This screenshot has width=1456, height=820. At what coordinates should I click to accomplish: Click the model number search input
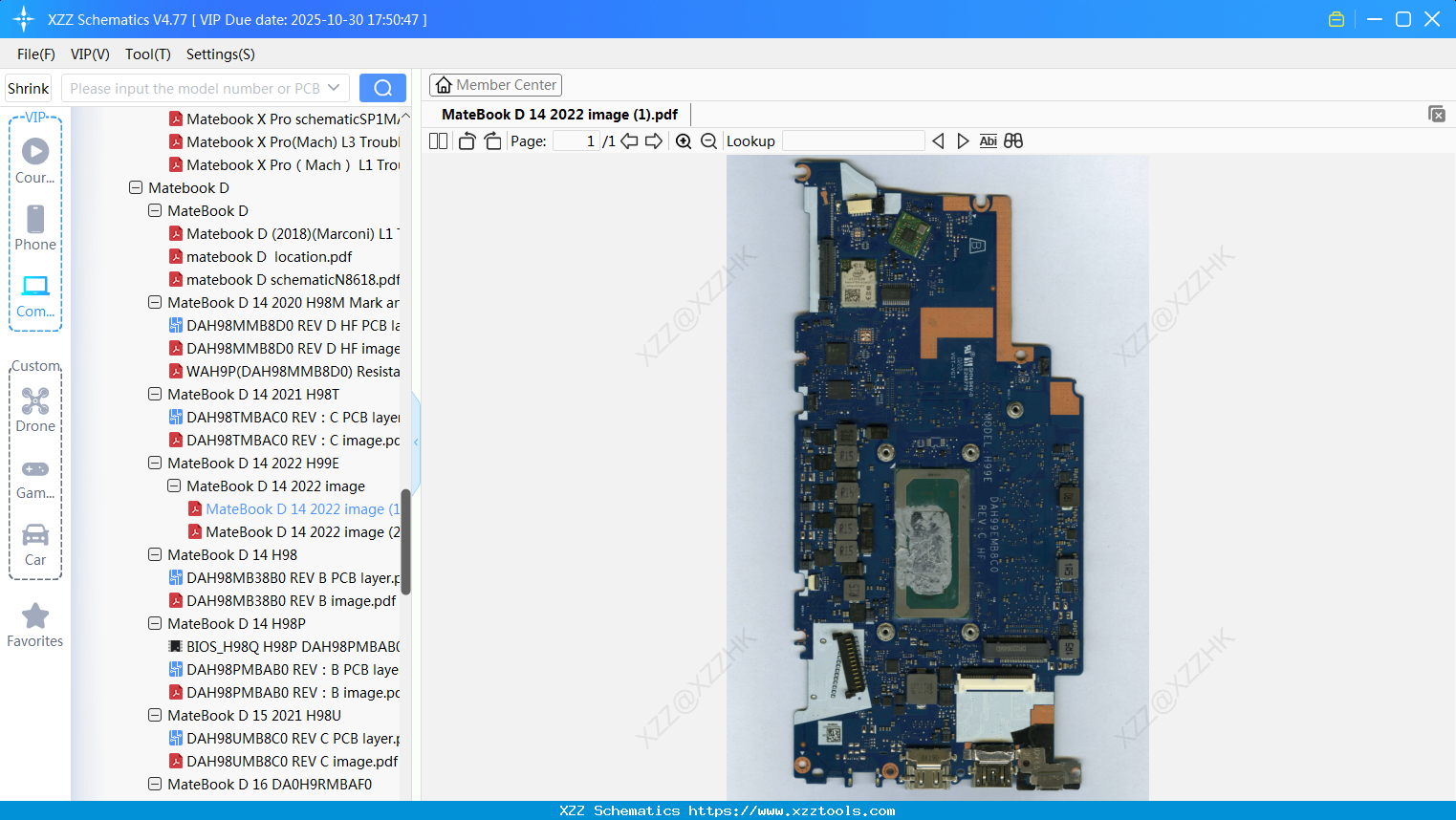click(195, 88)
